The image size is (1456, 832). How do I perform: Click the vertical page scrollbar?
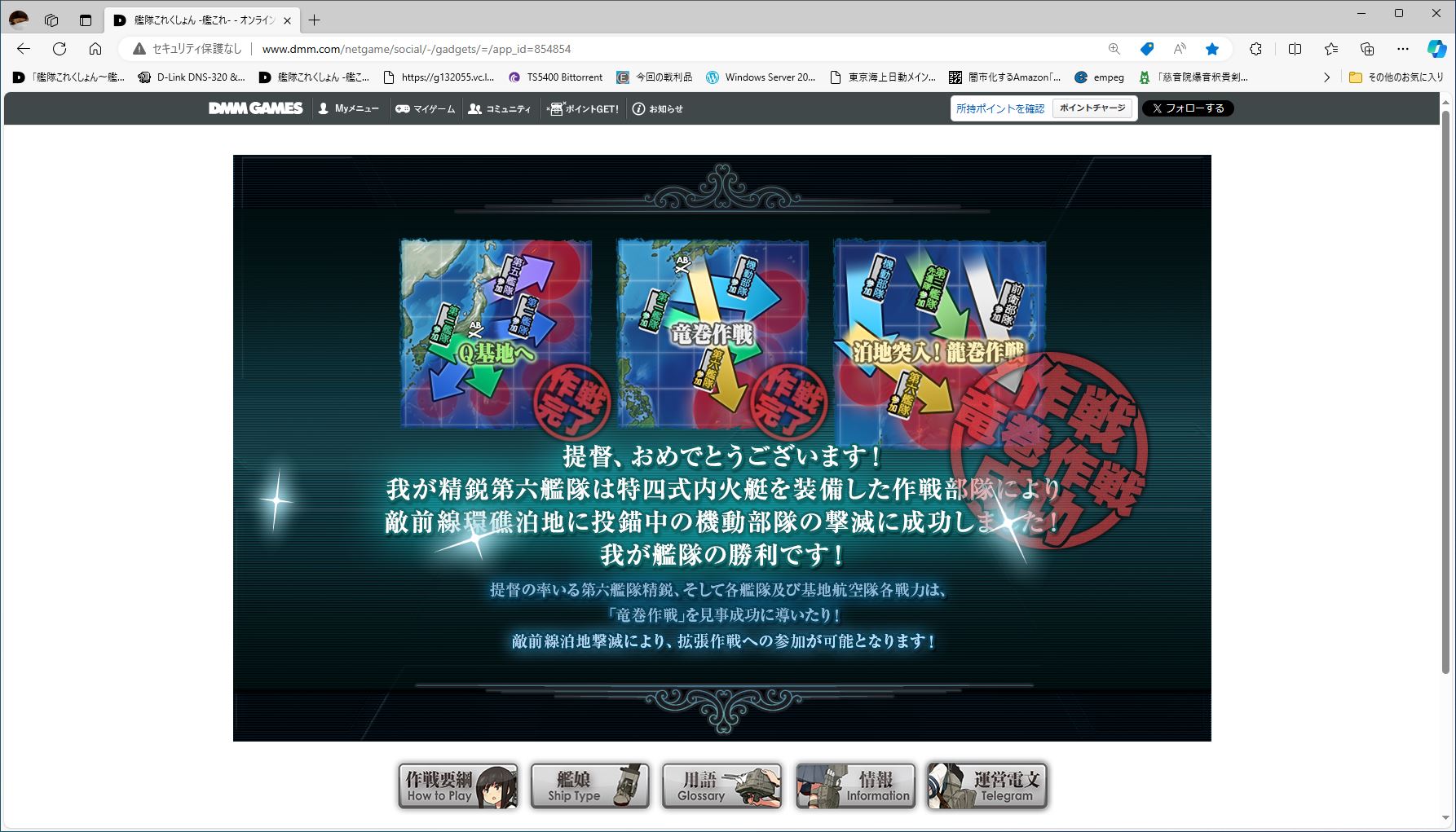tap(1447, 391)
